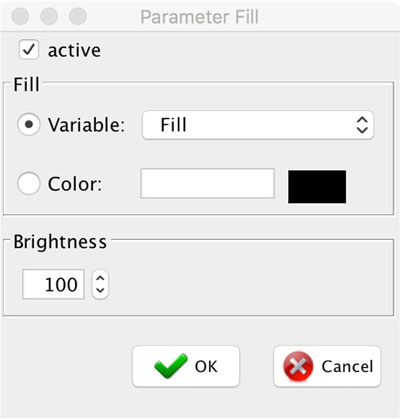Image resolution: width=402 pixels, height=419 pixels.
Task: Dismiss dialog with the Cancel button
Action: [x=327, y=366]
